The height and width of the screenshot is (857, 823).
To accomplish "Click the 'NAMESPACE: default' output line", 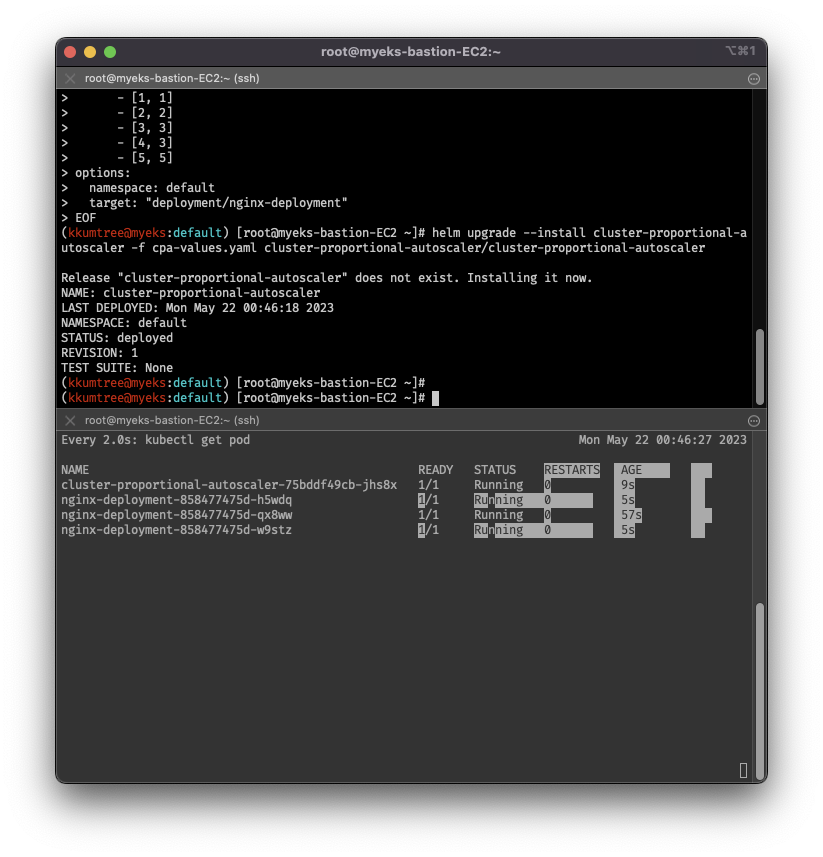I will [x=124, y=323].
